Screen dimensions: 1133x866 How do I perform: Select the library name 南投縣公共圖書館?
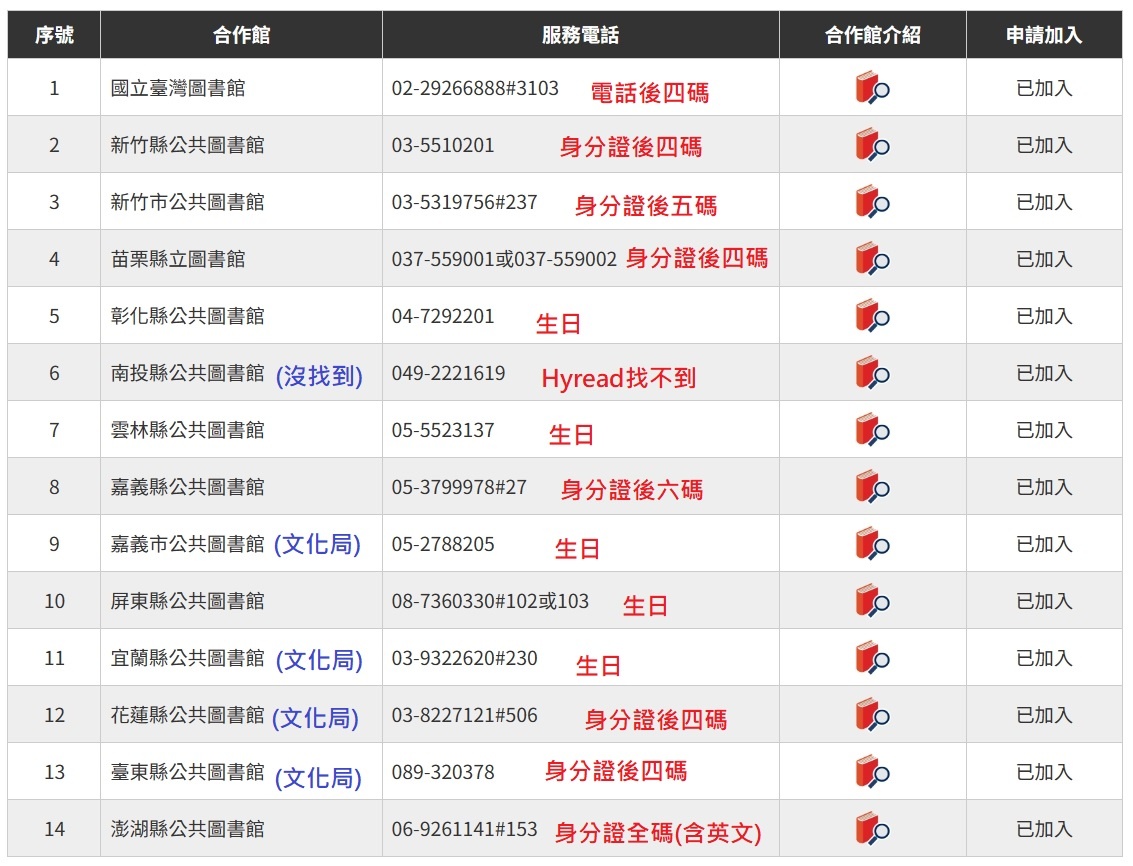coord(187,374)
